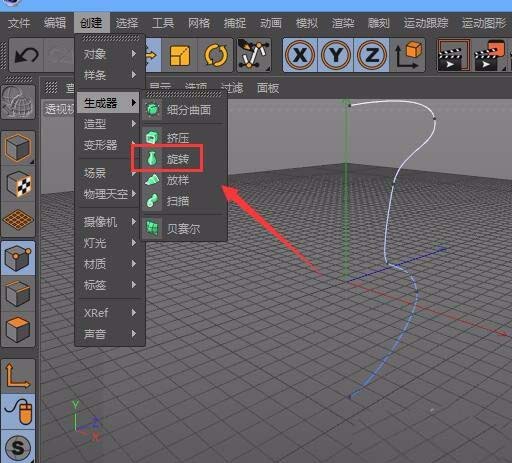
Task: Click Render to Picture Viewer icon
Action: pos(489,55)
